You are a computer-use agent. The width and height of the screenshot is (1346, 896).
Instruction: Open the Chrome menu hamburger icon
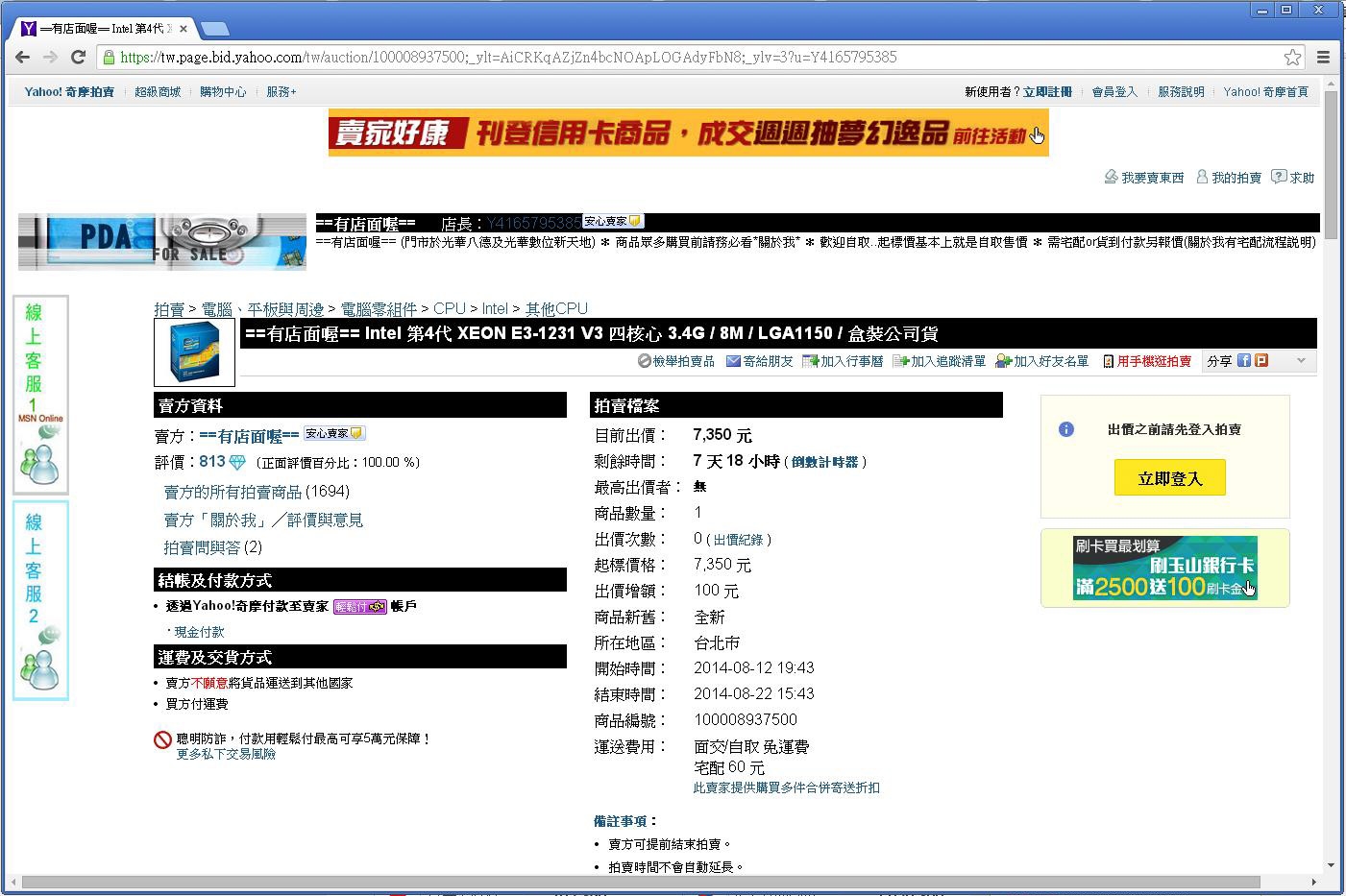(1324, 58)
